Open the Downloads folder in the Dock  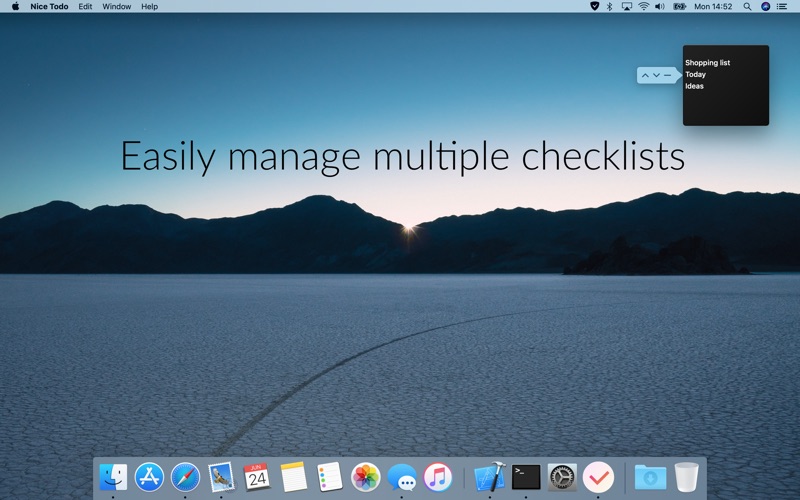click(651, 478)
